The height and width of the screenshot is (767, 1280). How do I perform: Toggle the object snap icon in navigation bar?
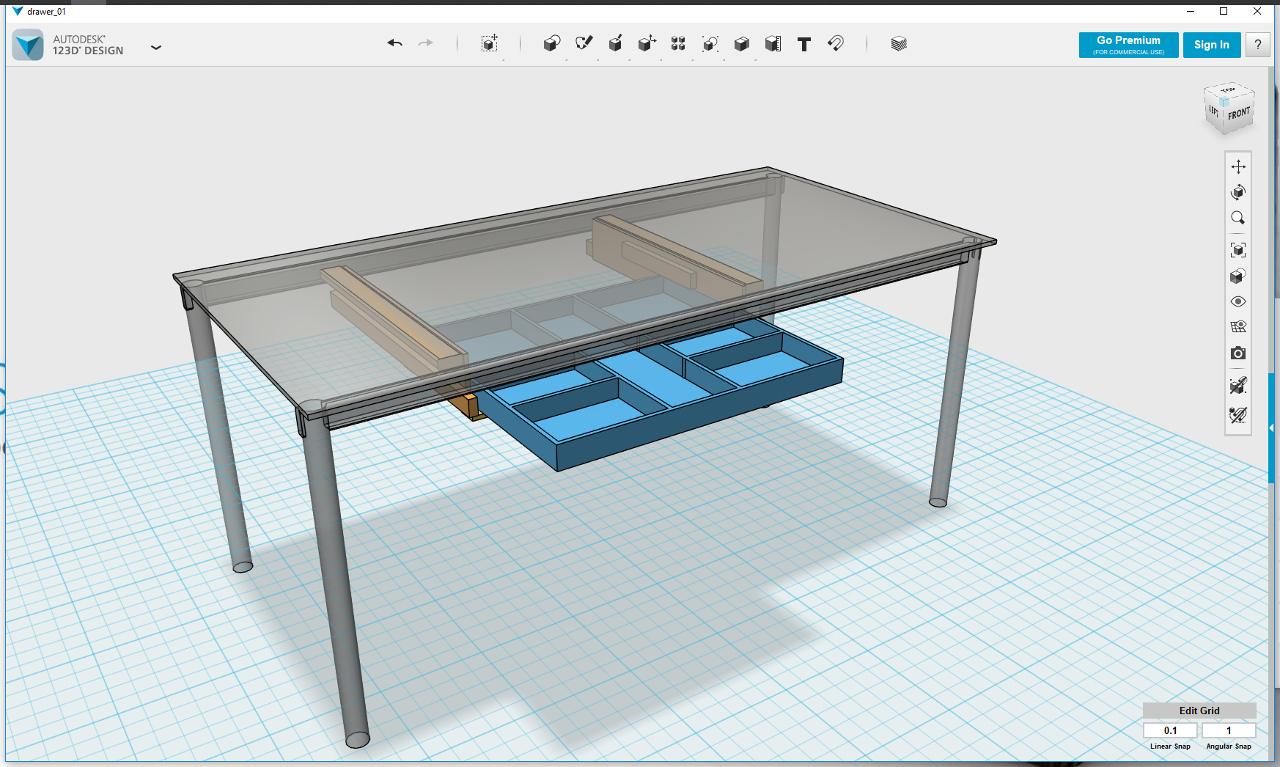tap(1238, 386)
